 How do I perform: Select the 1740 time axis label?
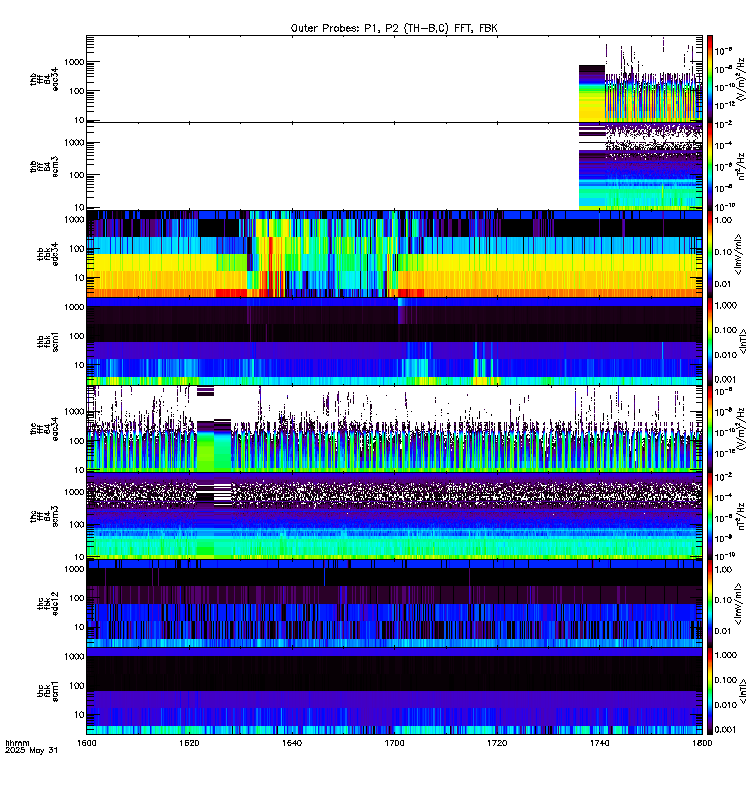[x=599, y=743]
